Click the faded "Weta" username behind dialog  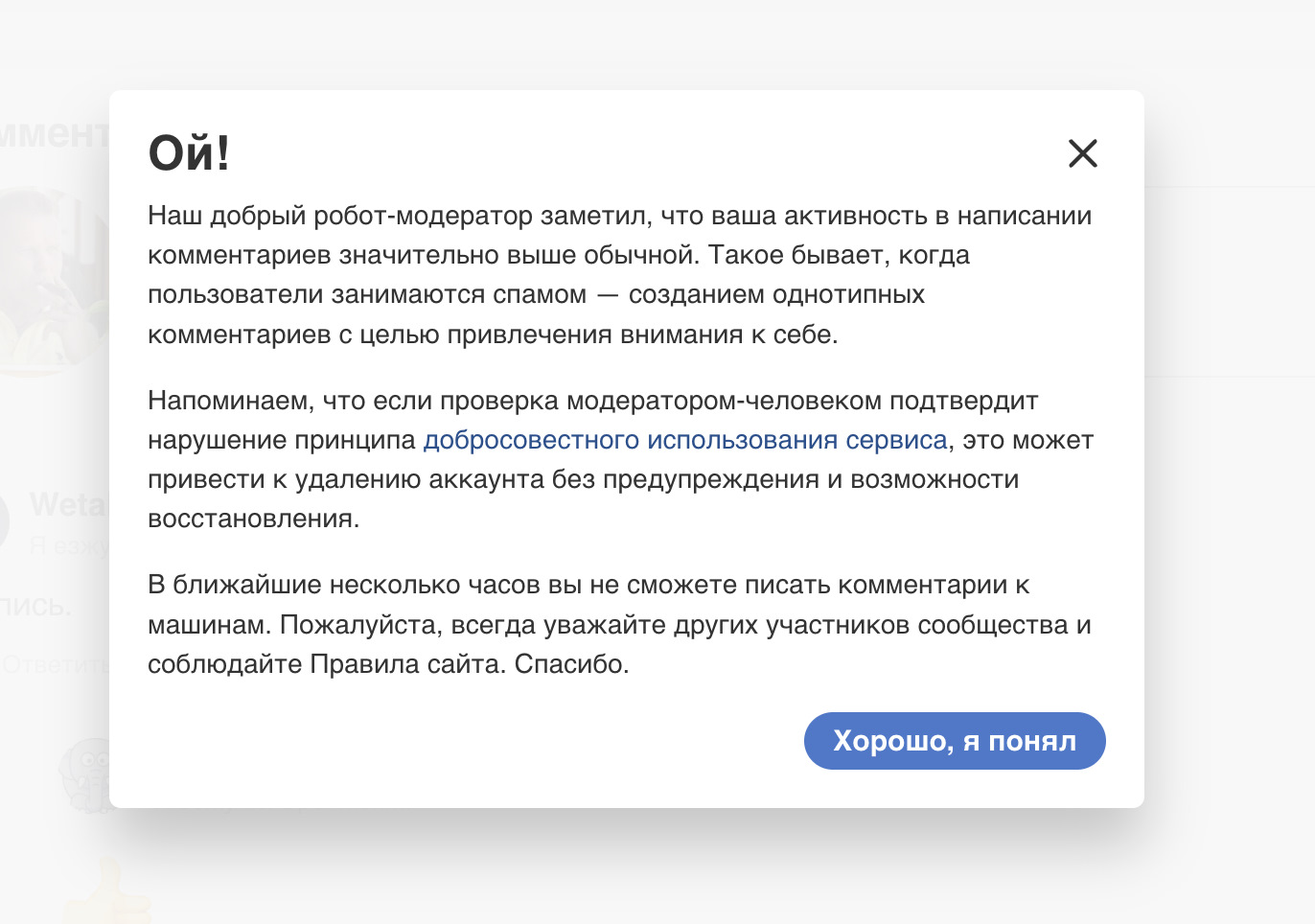69,504
